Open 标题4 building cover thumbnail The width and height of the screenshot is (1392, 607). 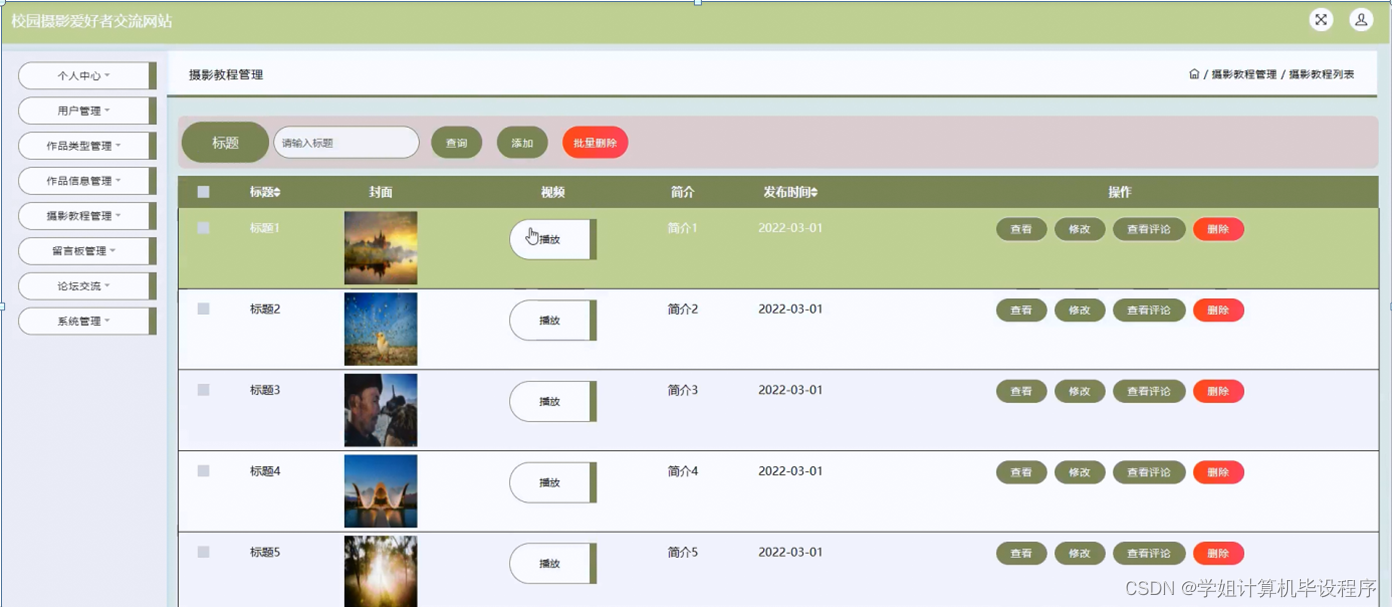point(380,491)
